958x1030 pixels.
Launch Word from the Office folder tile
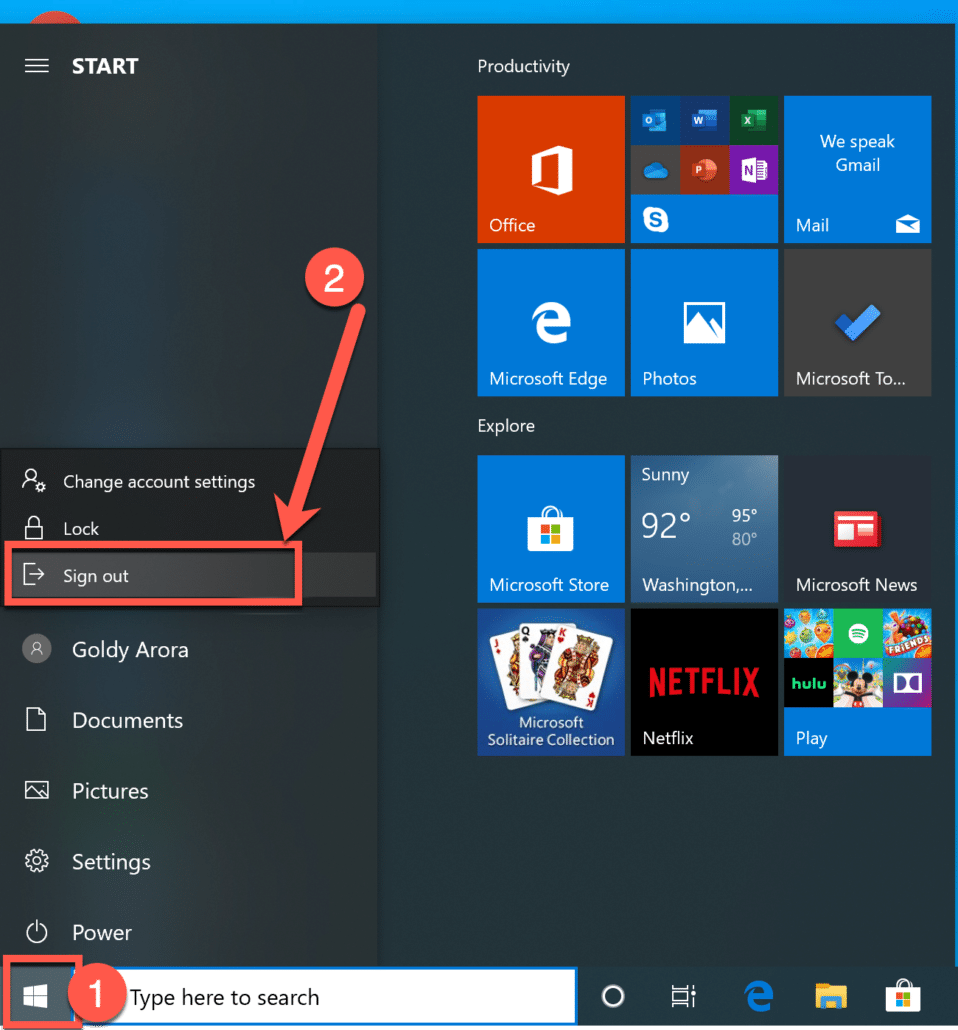704,121
